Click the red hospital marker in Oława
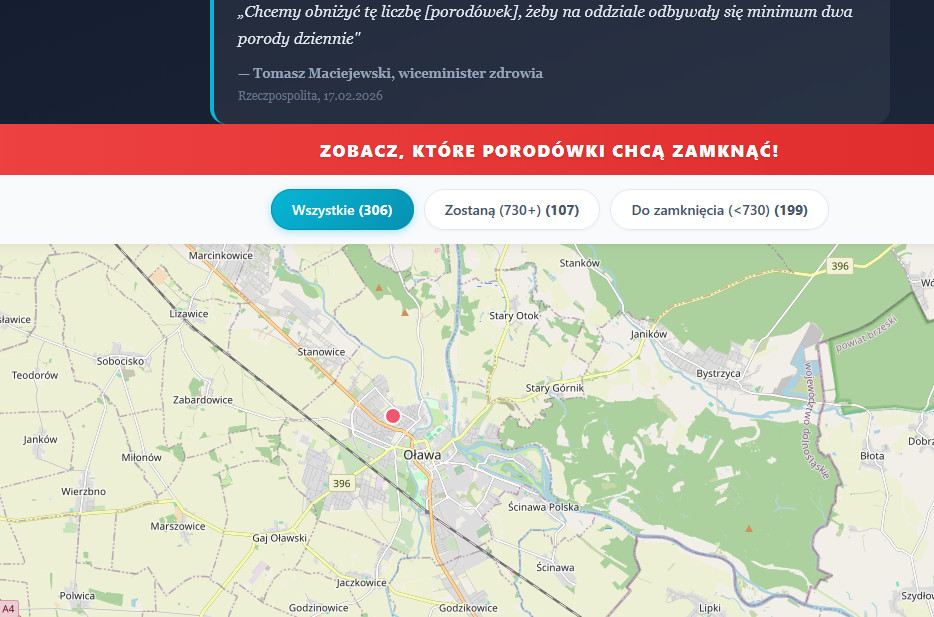This screenshot has height=617, width=934. tap(392, 416)
